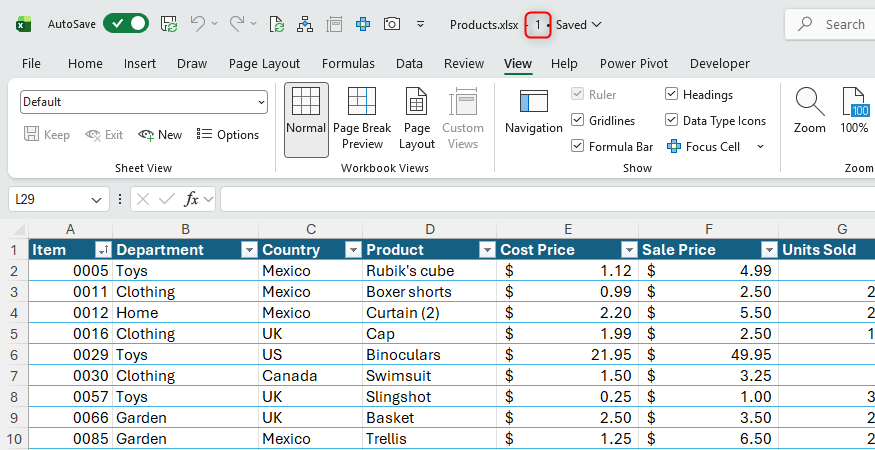Click in the Search box
Screen dimensions: 875x450
pyautogui.click(x=830, y=24)
